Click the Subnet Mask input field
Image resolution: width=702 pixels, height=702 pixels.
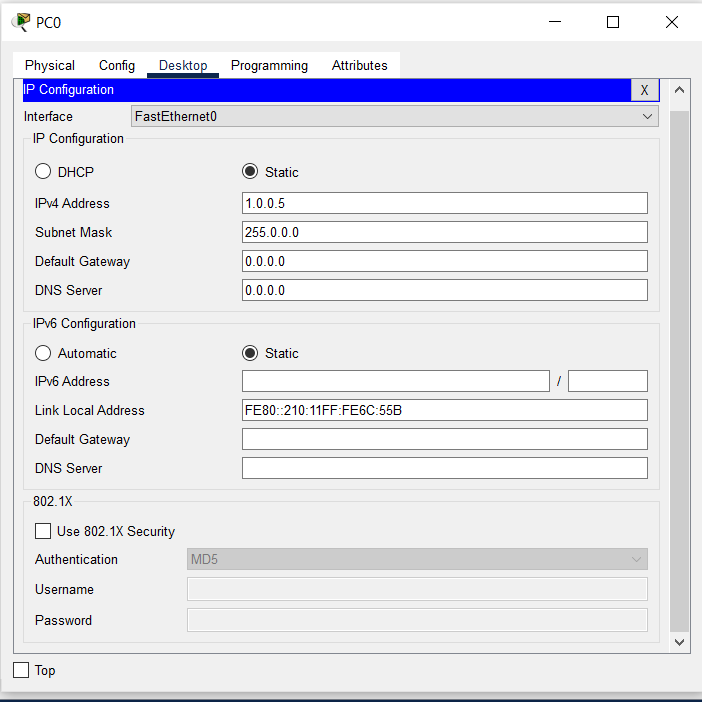tap(444, 232)
